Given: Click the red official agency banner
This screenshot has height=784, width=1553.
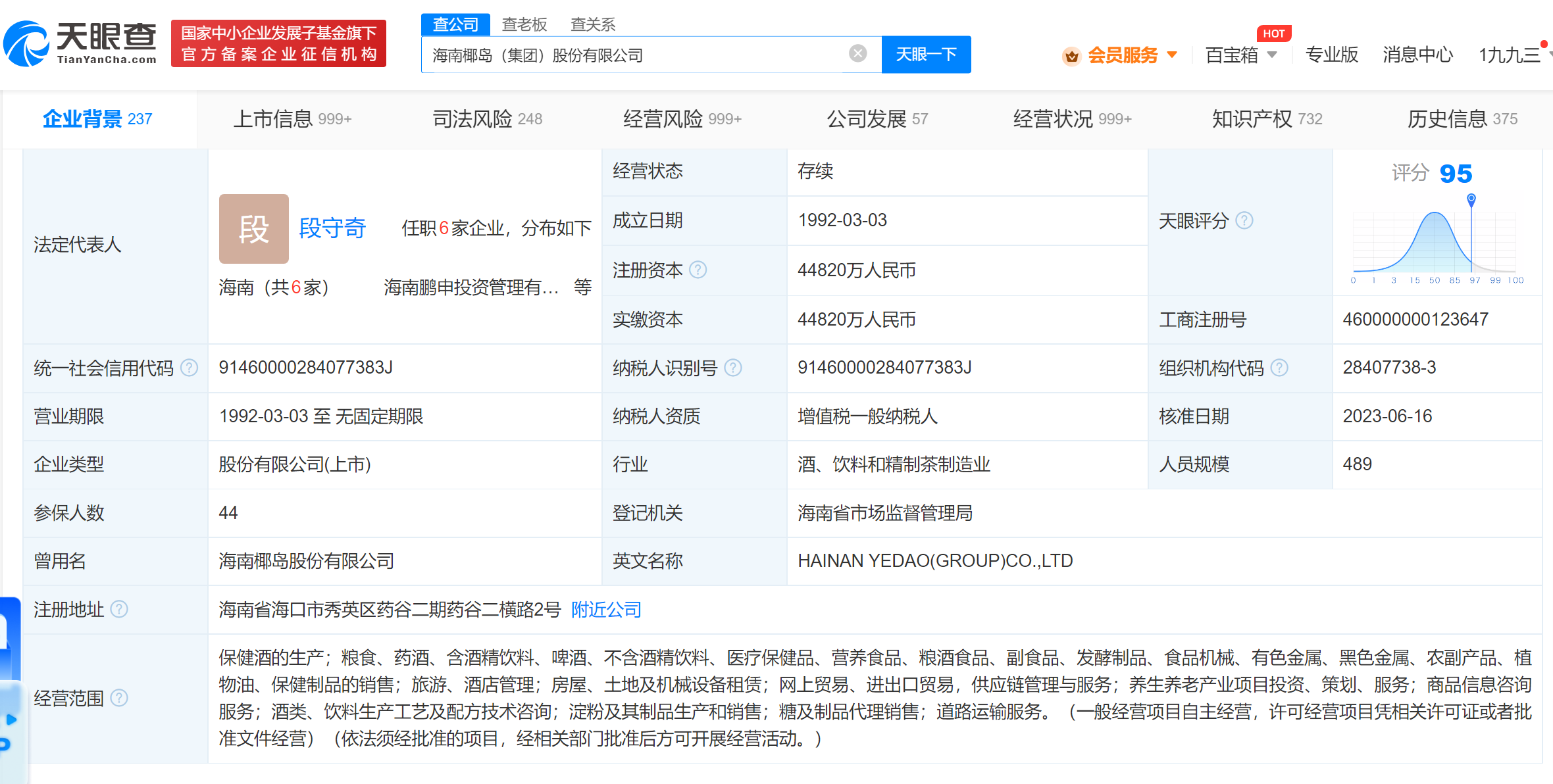Looking at the screenshot, I should coord(278,43).
